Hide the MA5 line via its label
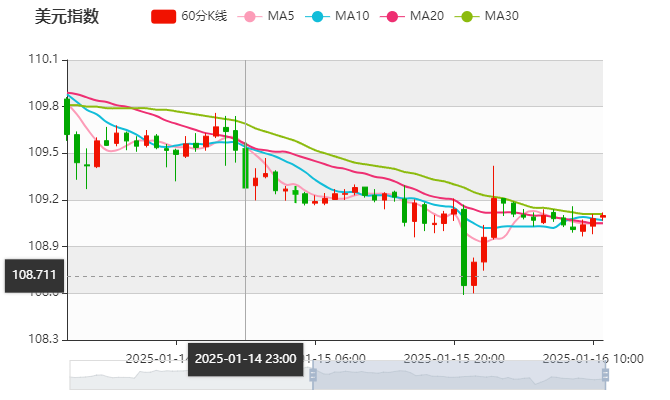This screenshot has width=670, height=400. click(x=281, y=16)
